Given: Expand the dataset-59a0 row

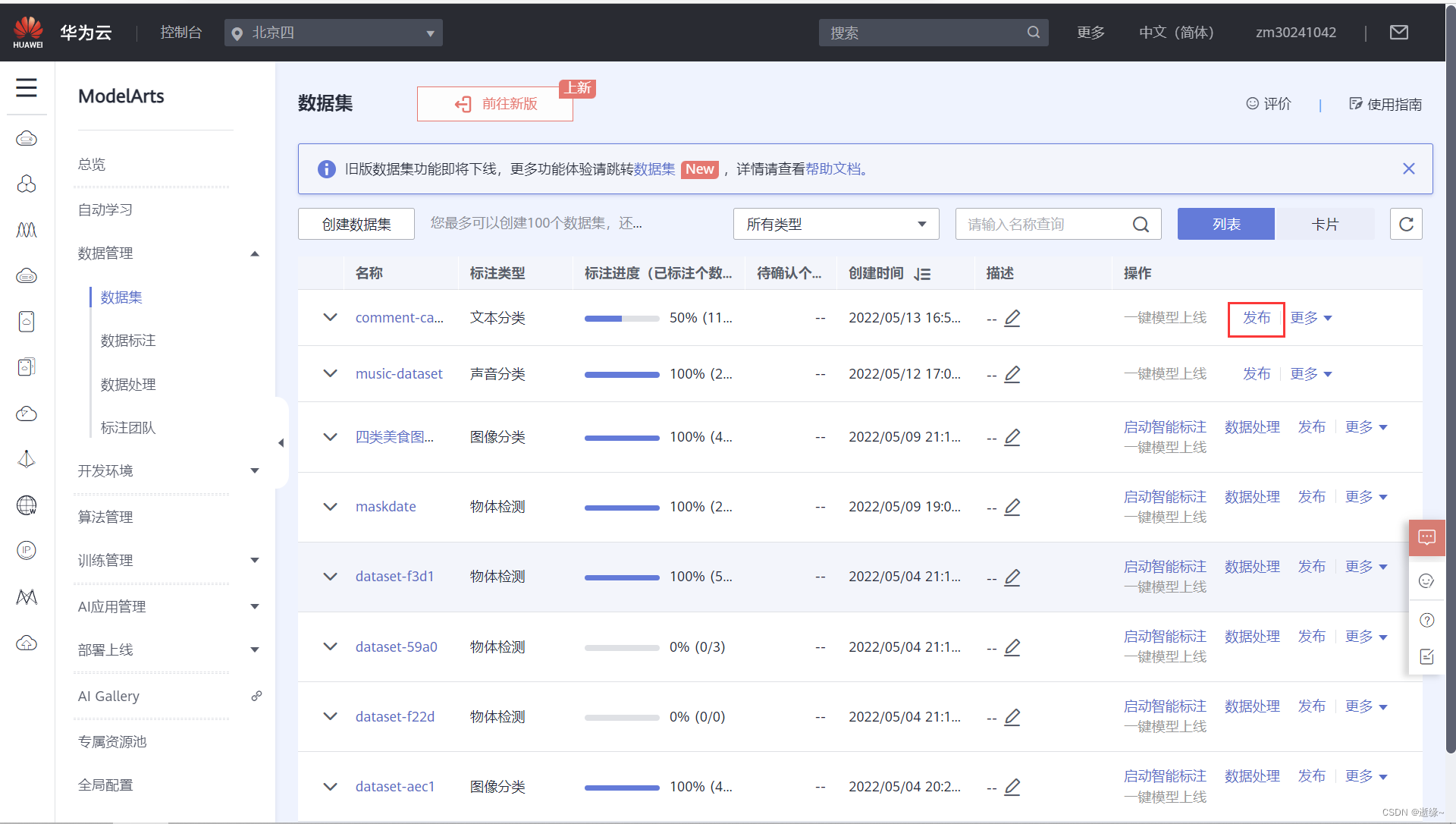Looking at the screenshot, I should click(330, 646).
